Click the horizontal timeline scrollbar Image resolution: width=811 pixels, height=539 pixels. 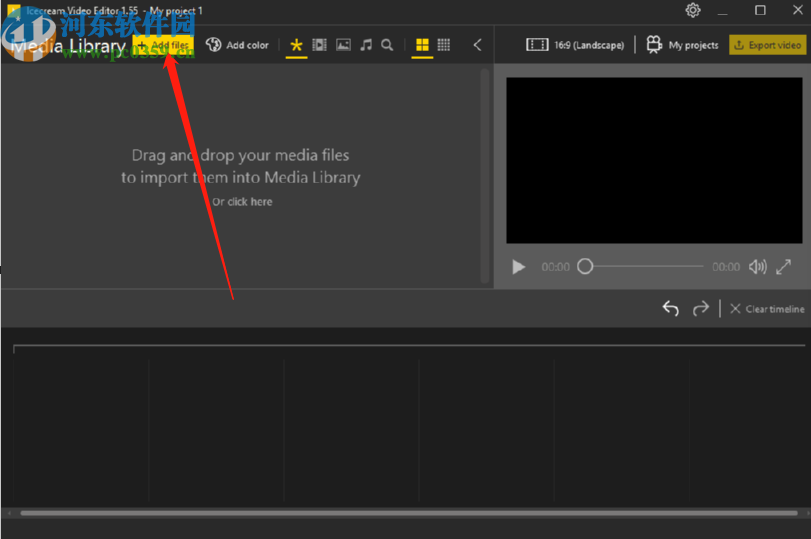coord(409,513)
